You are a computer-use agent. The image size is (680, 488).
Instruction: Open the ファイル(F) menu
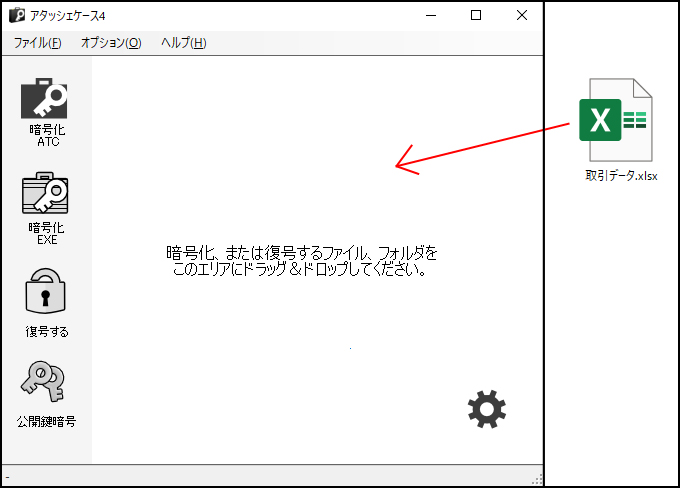pyautogui.click(x=37, y=43)
